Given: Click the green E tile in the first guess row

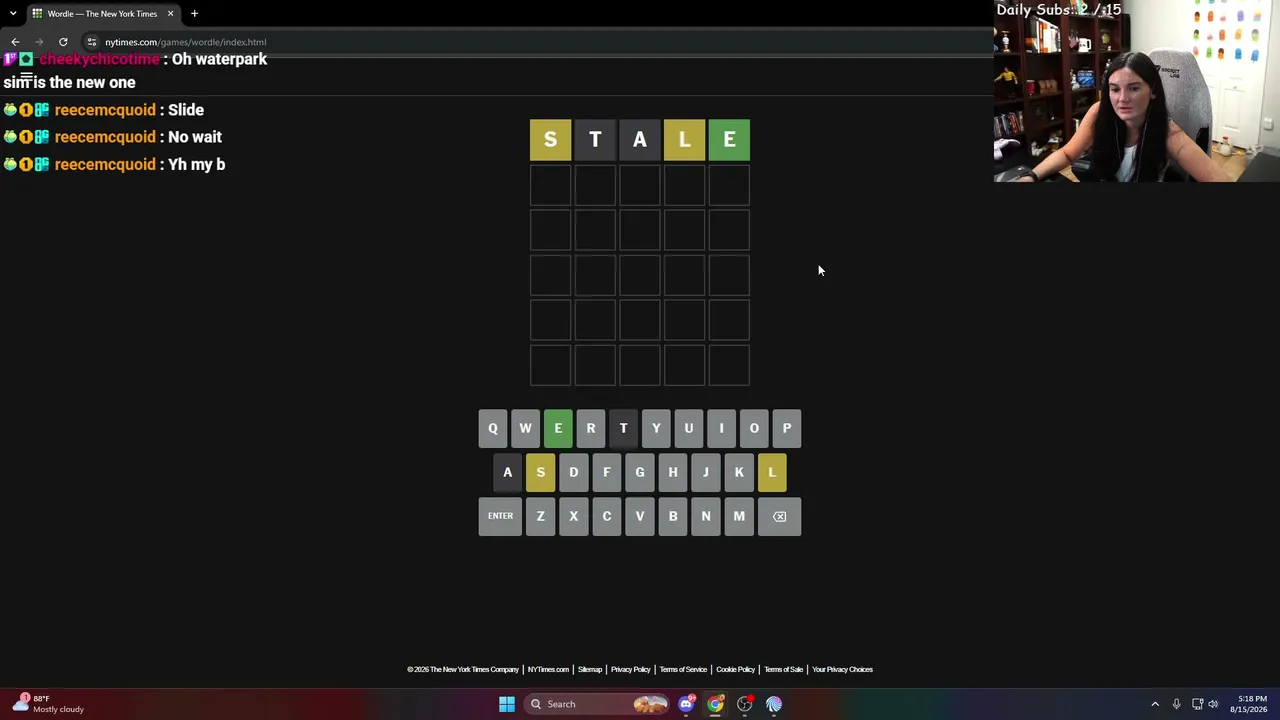Looking at the screenshot, I should click(x=729, y=140).
